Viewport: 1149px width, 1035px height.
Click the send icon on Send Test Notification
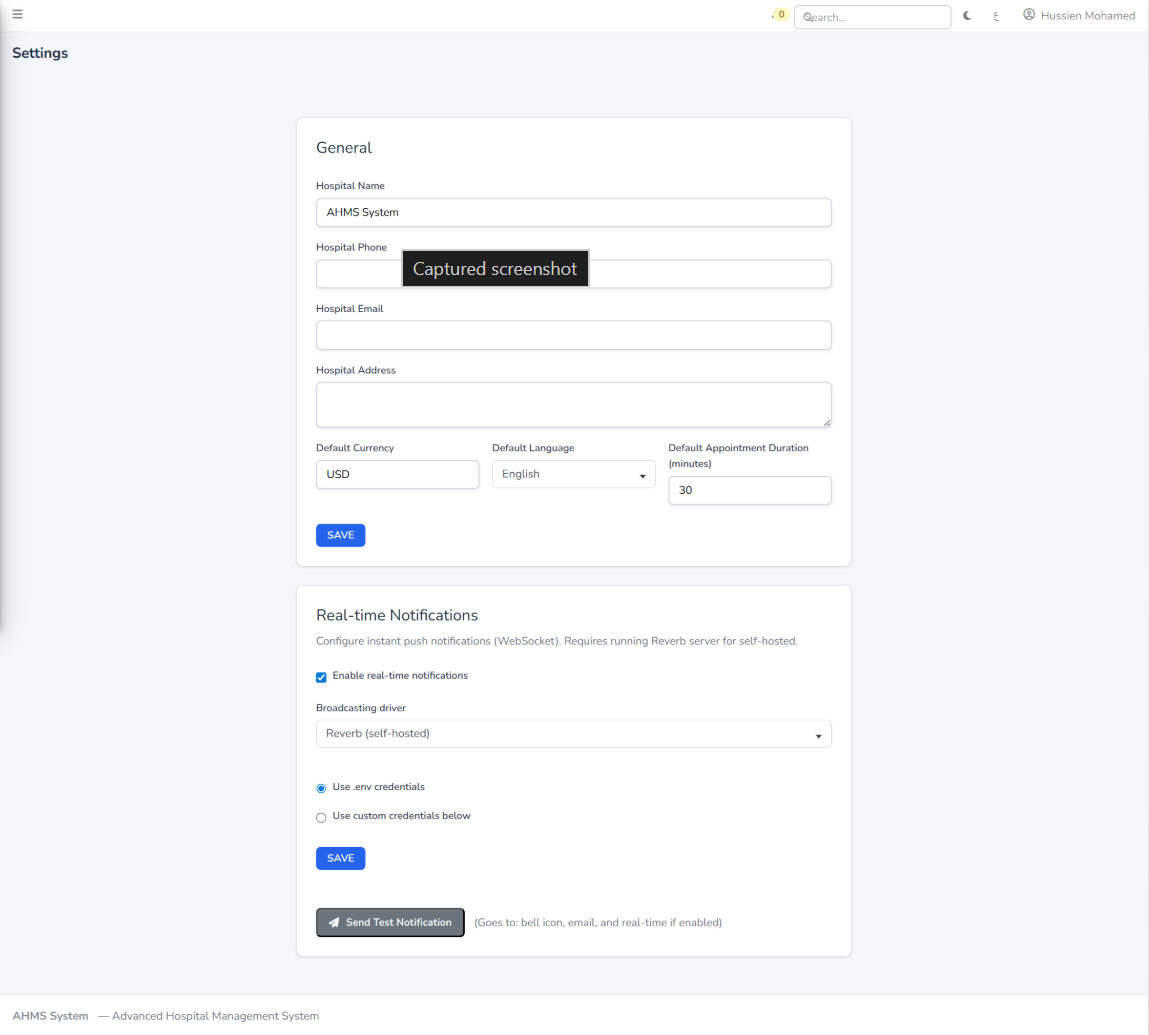334,922
